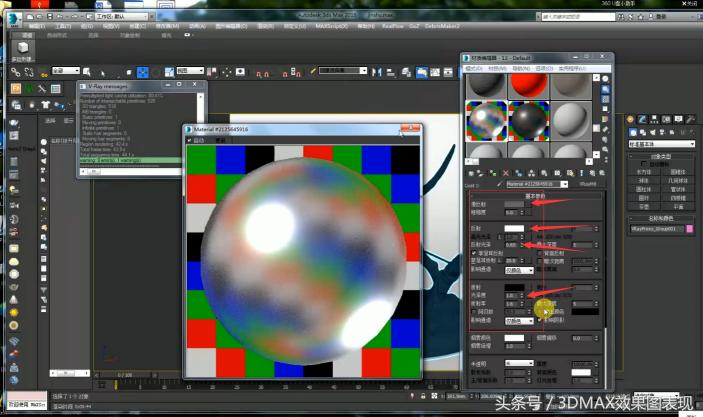Open the workspace selector dropdown
This screenshot has height=417, width=703.
pos(122,17)
